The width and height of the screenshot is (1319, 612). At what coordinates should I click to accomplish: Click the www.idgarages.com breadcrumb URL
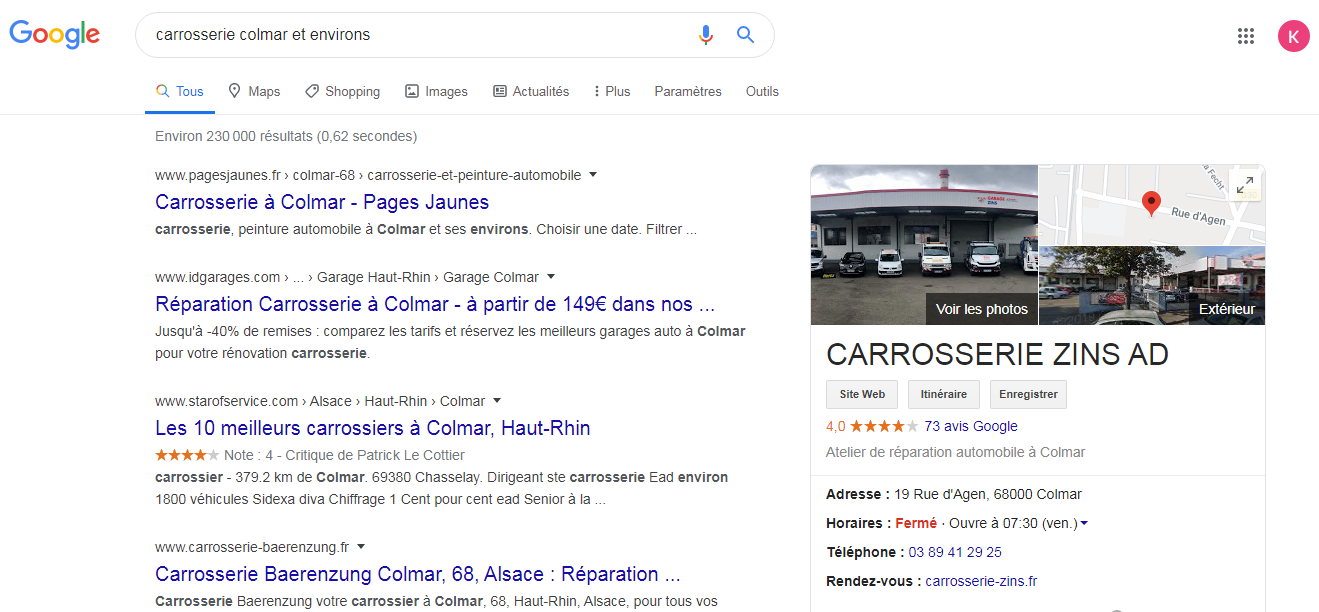[x=347, y=277]
